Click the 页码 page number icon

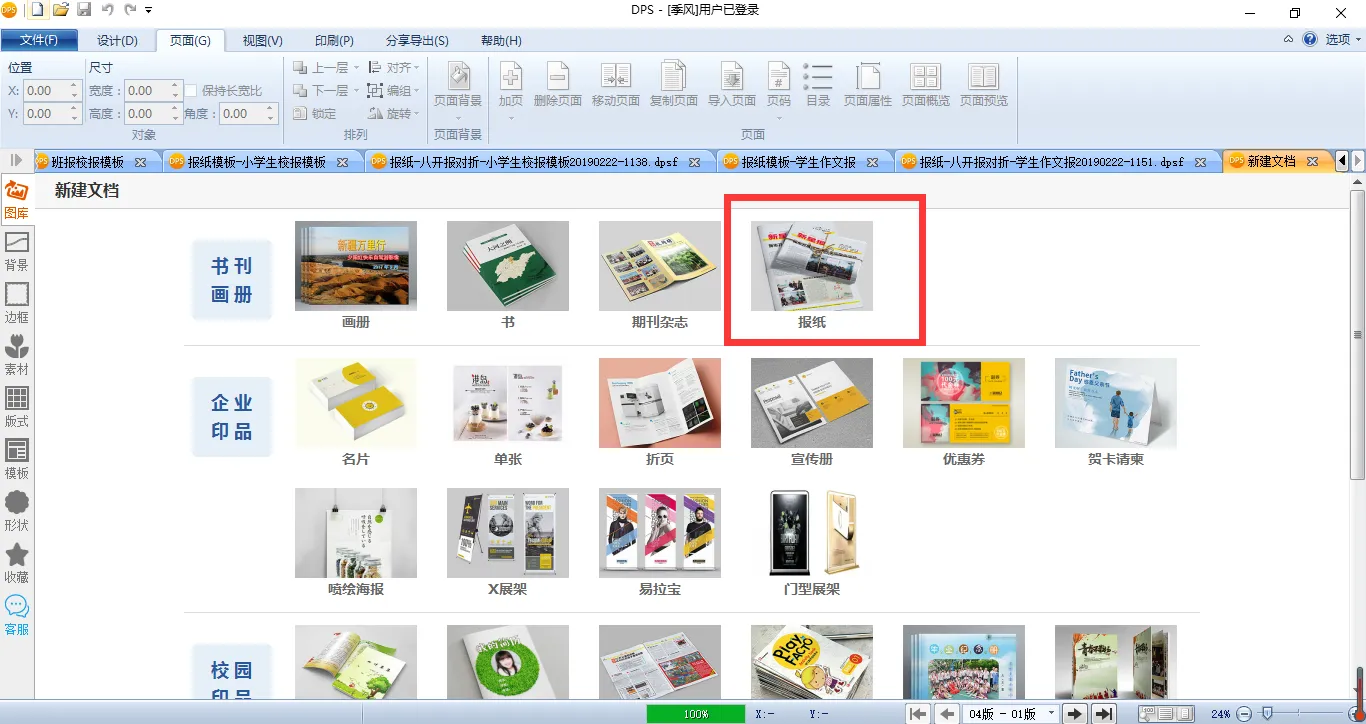(x=778, y=76)
